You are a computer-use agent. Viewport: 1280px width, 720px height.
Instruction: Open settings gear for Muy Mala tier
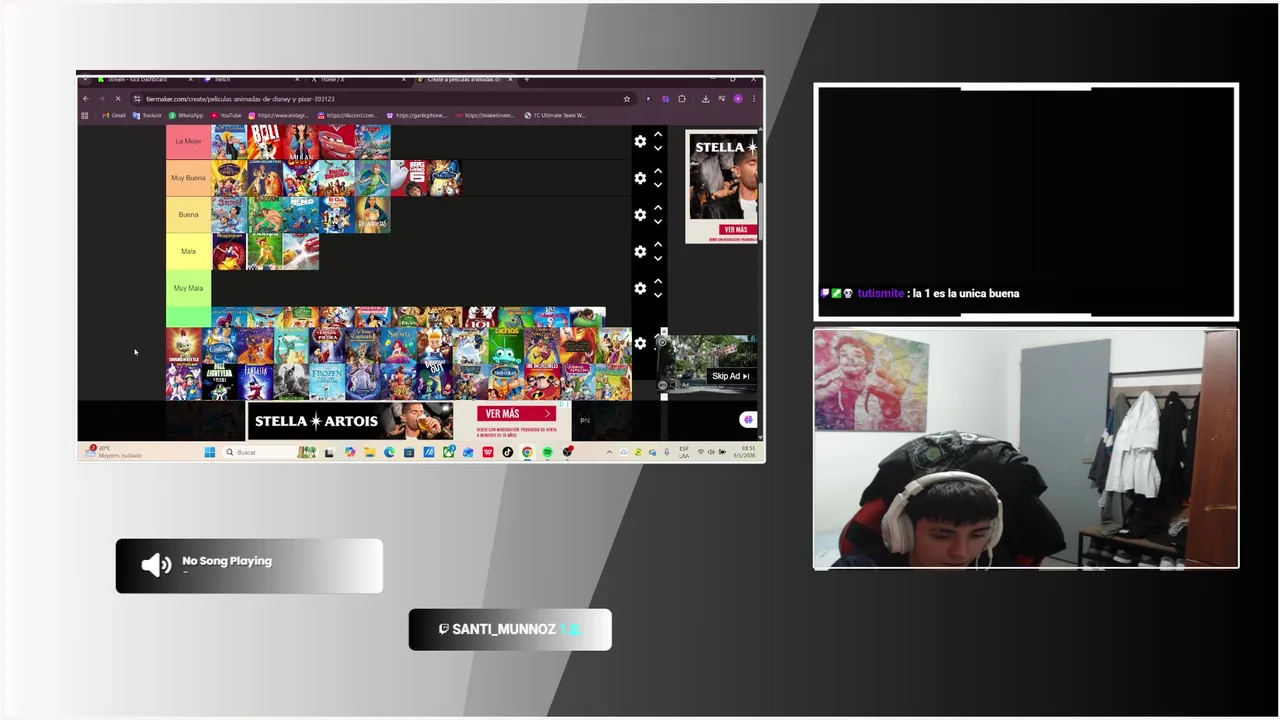tap(640, 288)
